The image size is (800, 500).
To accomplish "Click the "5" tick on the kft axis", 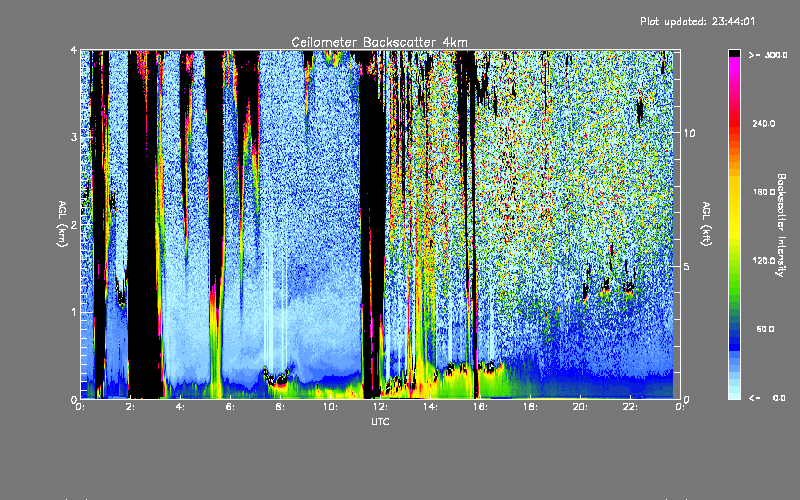I will [x=687, y=266].
